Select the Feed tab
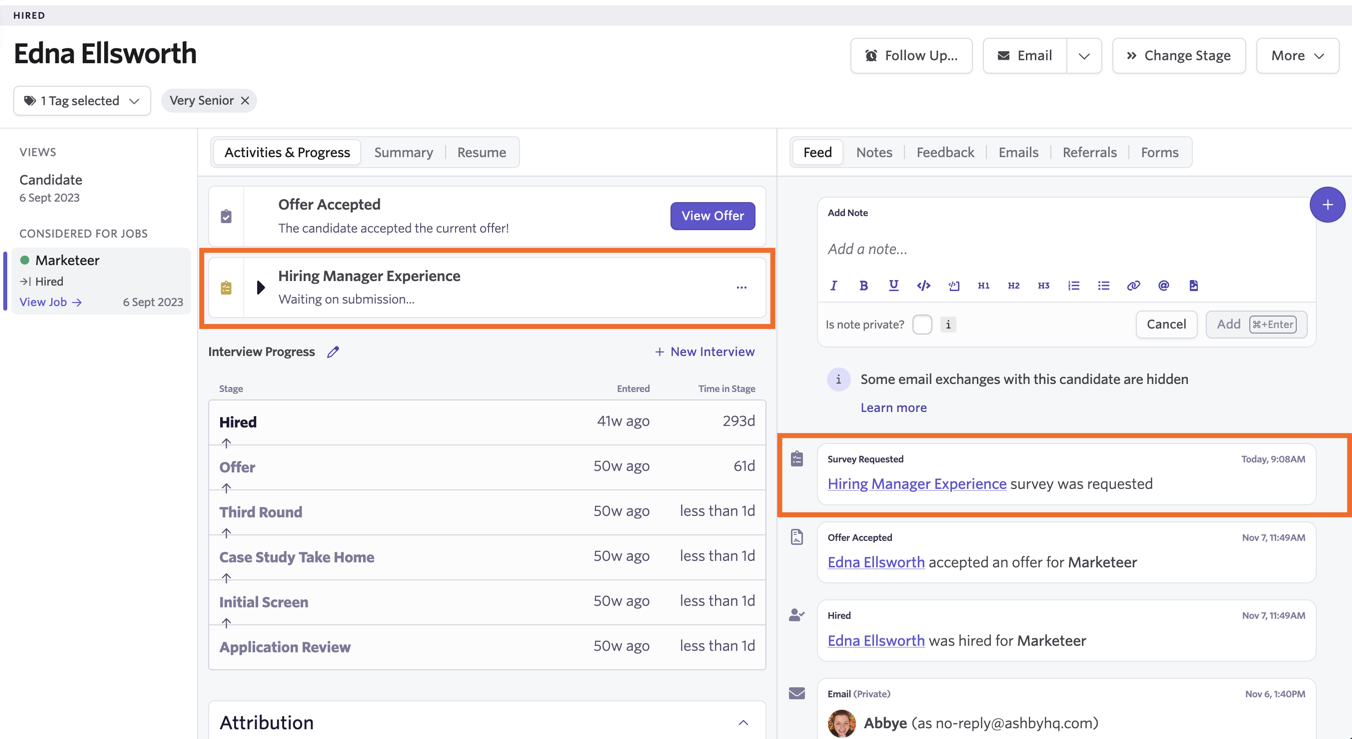Viewport: 1352px width, 739px height. tap(817, 153)
